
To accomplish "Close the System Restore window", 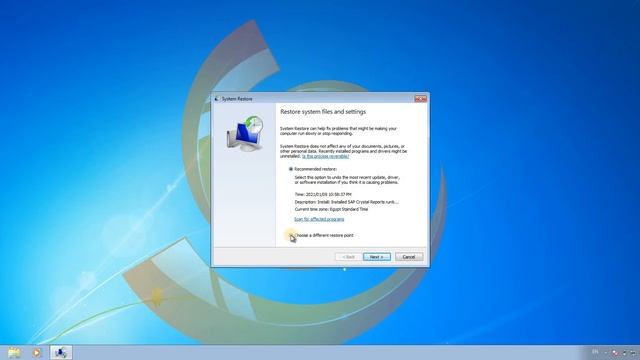I will (420, 99).
